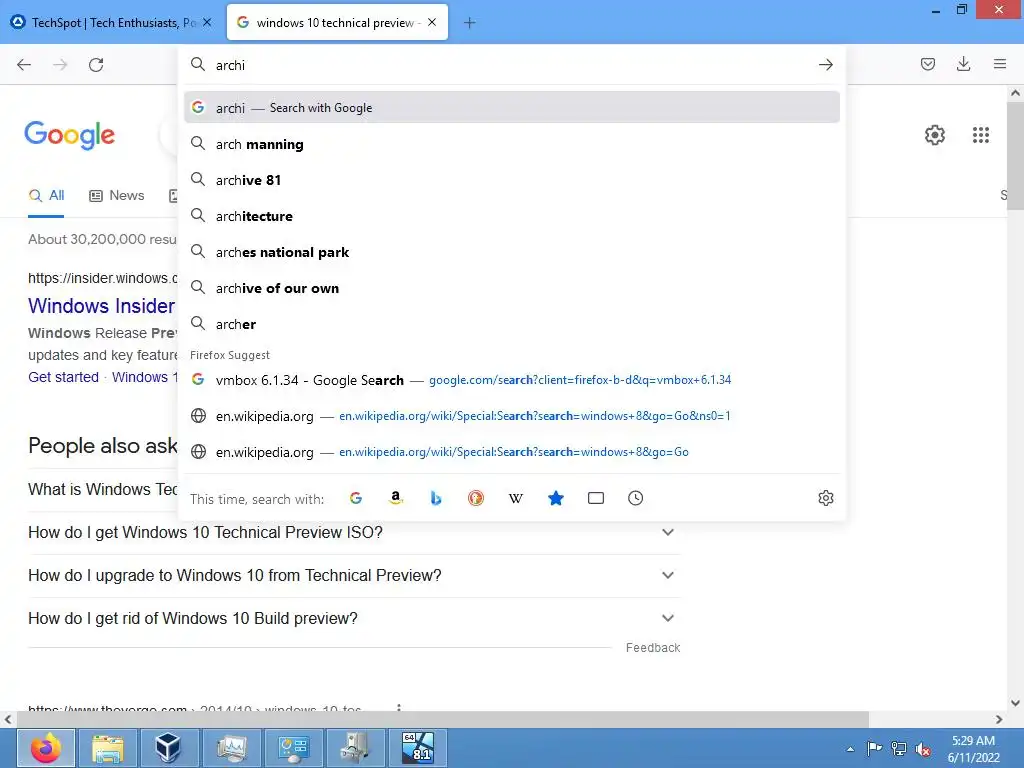Search open tabs using the tab icon
This screenshot has height=768, width=1024.
click(596, 498)
